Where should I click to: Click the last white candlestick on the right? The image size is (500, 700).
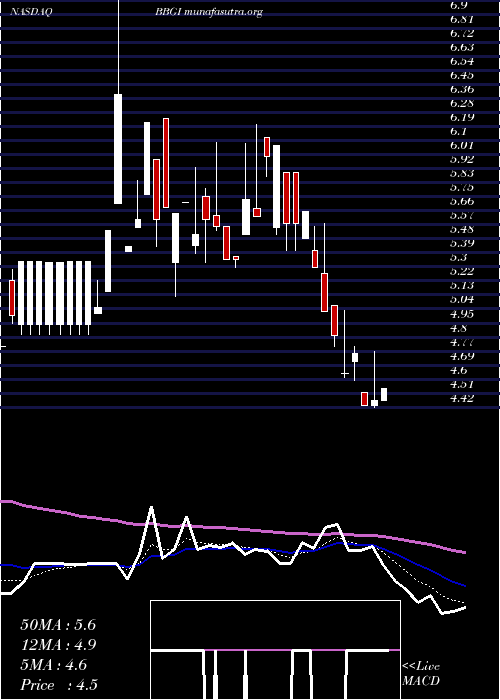(384, 395)
